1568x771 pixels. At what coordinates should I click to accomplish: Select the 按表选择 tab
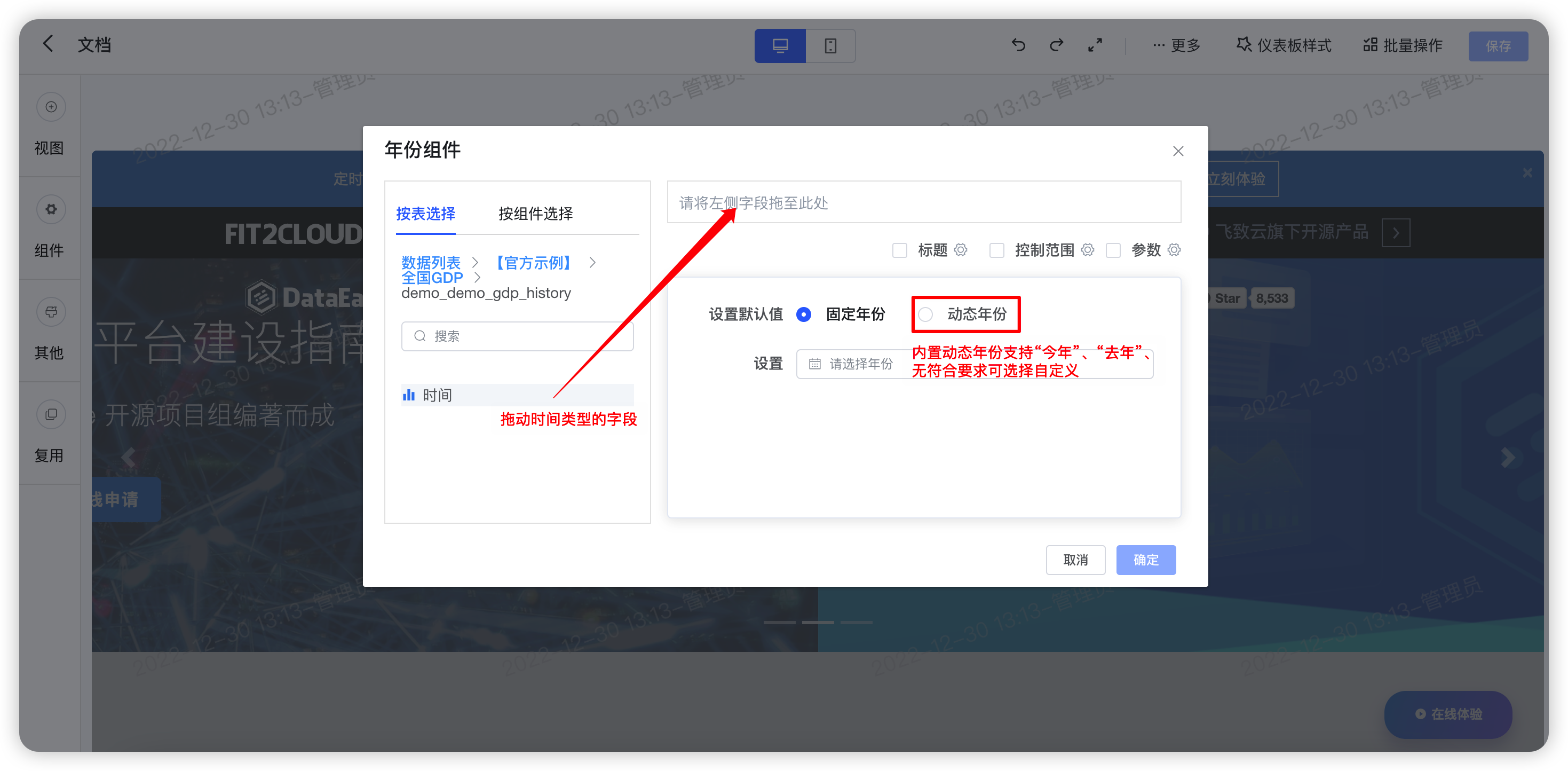pos(425,214)
